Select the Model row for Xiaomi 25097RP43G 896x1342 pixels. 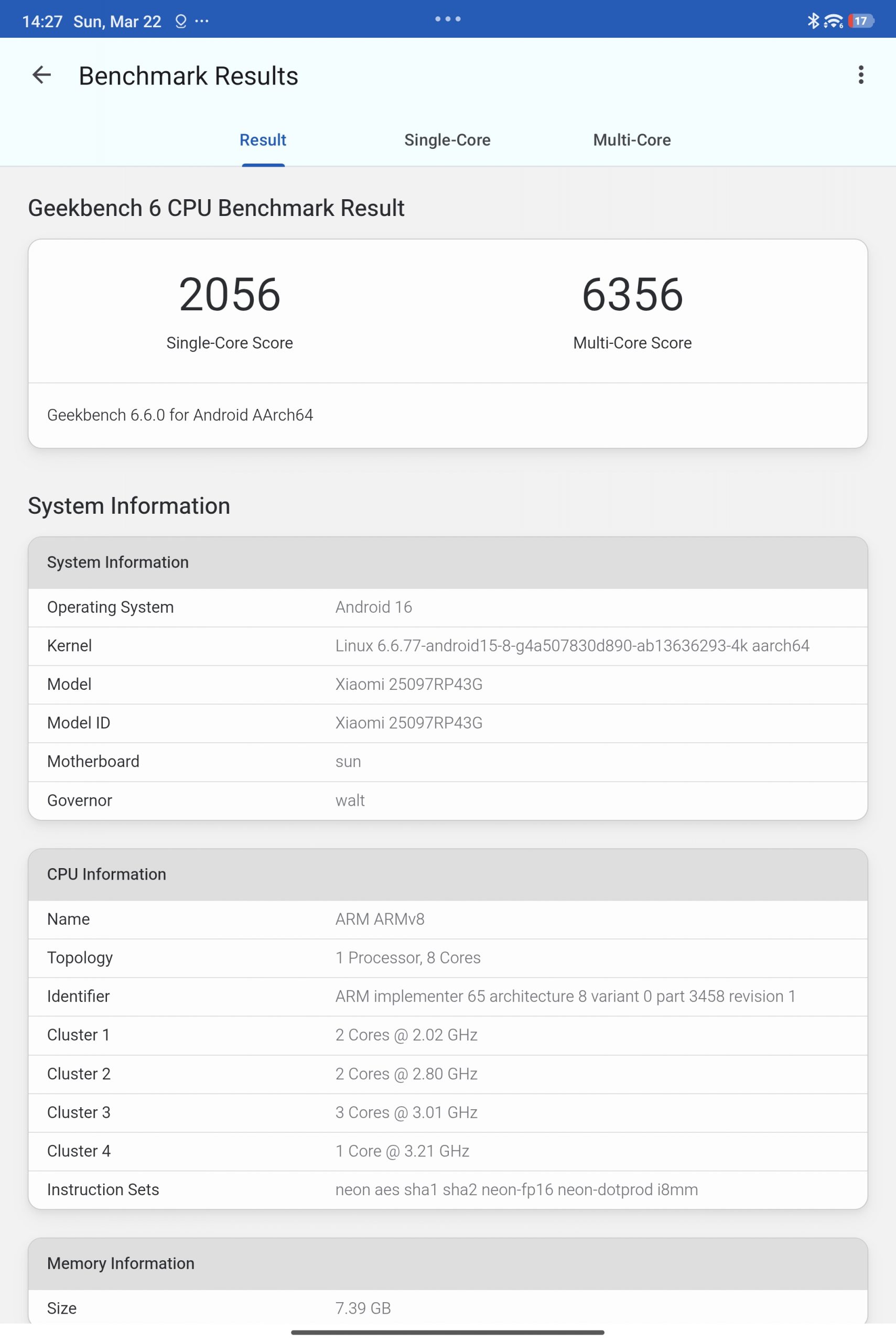(x=408, y=684)
